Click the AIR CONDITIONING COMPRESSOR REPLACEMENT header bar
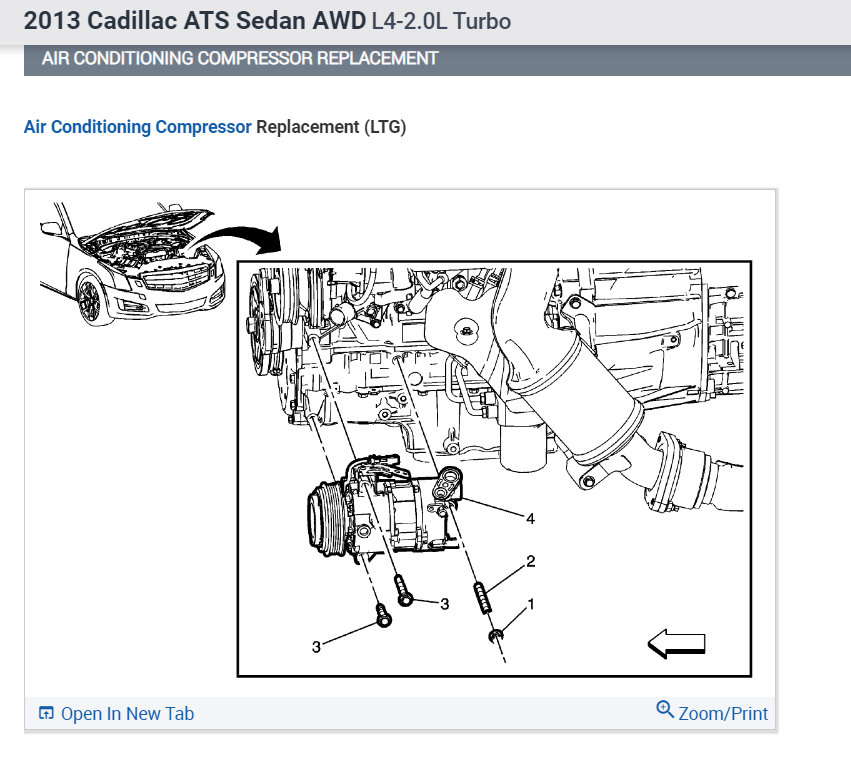Image resolution: width=851 pixels, height=764 pixels. pyautogui.click(x=437, y=59)
